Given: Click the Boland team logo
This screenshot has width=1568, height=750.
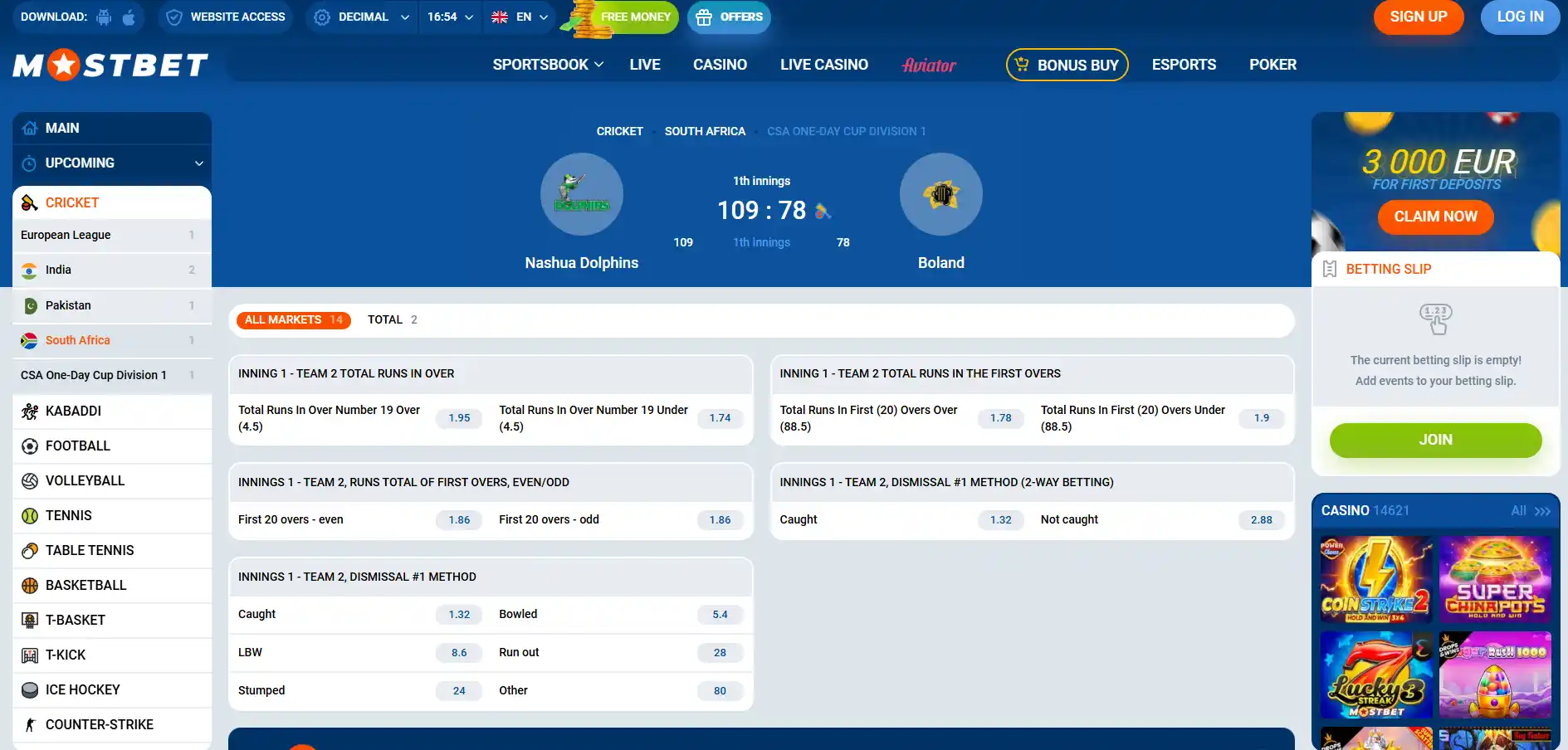Looking at the screenshot, I should click(x=941, y=194).
